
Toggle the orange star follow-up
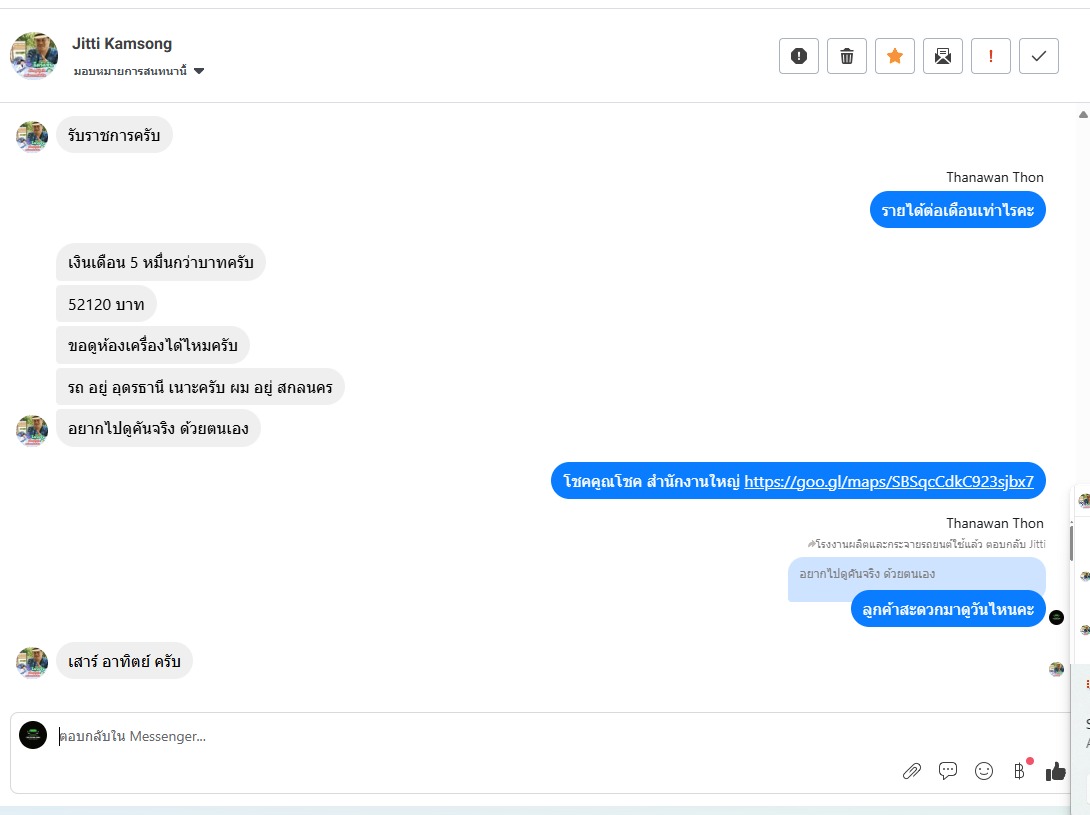tap(895, 56)
